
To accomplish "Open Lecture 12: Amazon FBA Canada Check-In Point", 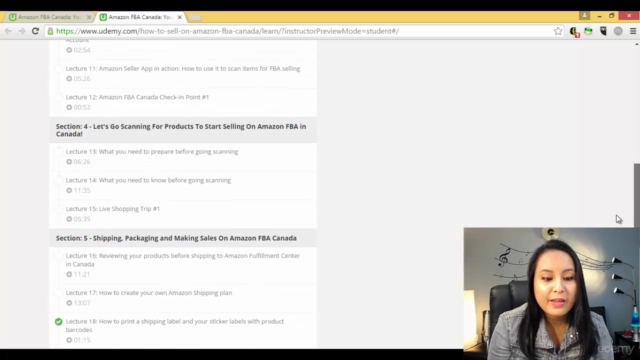I will coord(137,97).
